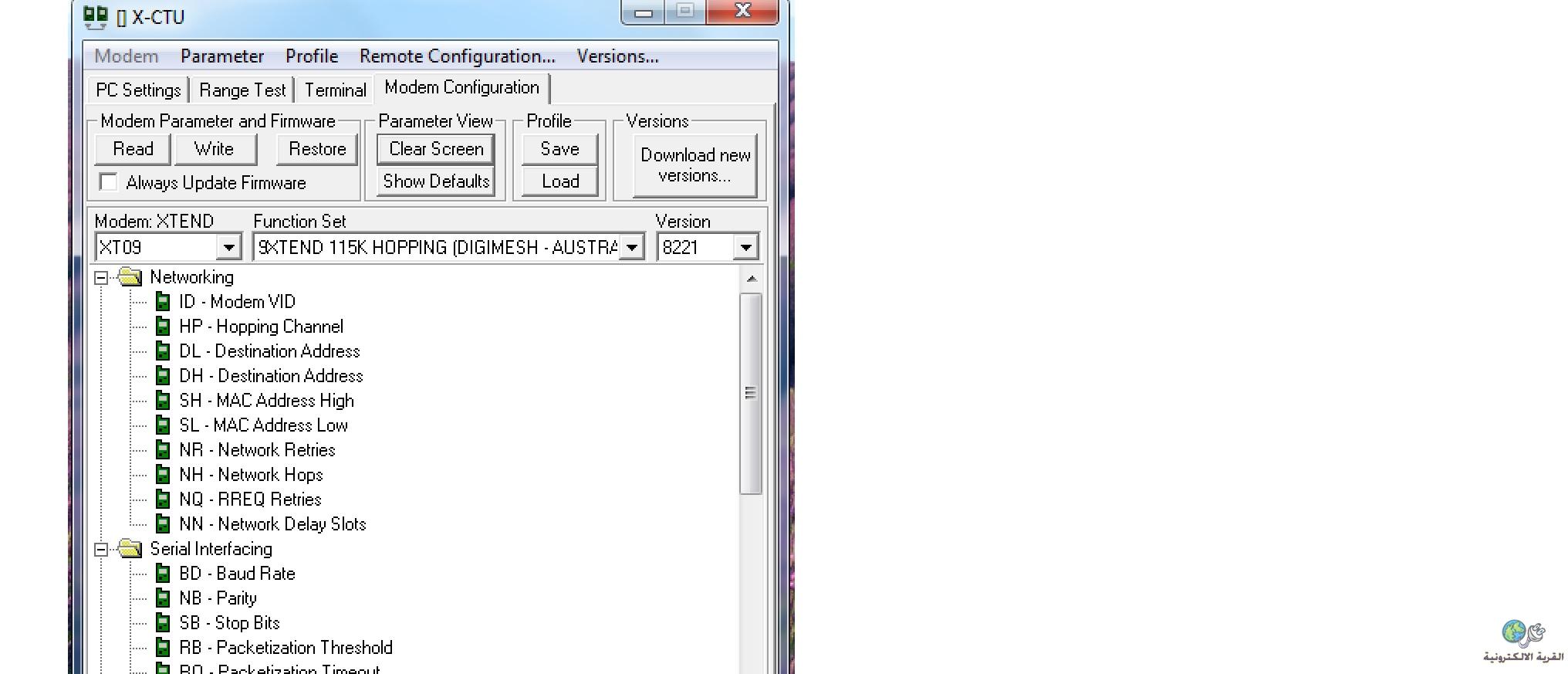Click the green icon beside DL - Destination Address
Image resolution: width=1568 pixels, height=674 pixels.
point(163,351)
